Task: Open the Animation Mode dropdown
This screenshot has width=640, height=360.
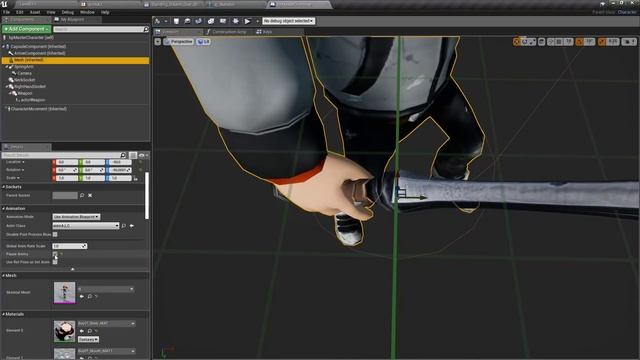Action: [76, 217]
